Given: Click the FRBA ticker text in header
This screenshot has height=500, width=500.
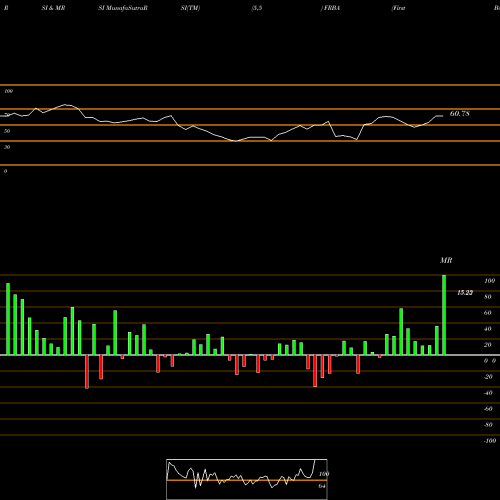Looking at the screenshot, I should [332, 8].
